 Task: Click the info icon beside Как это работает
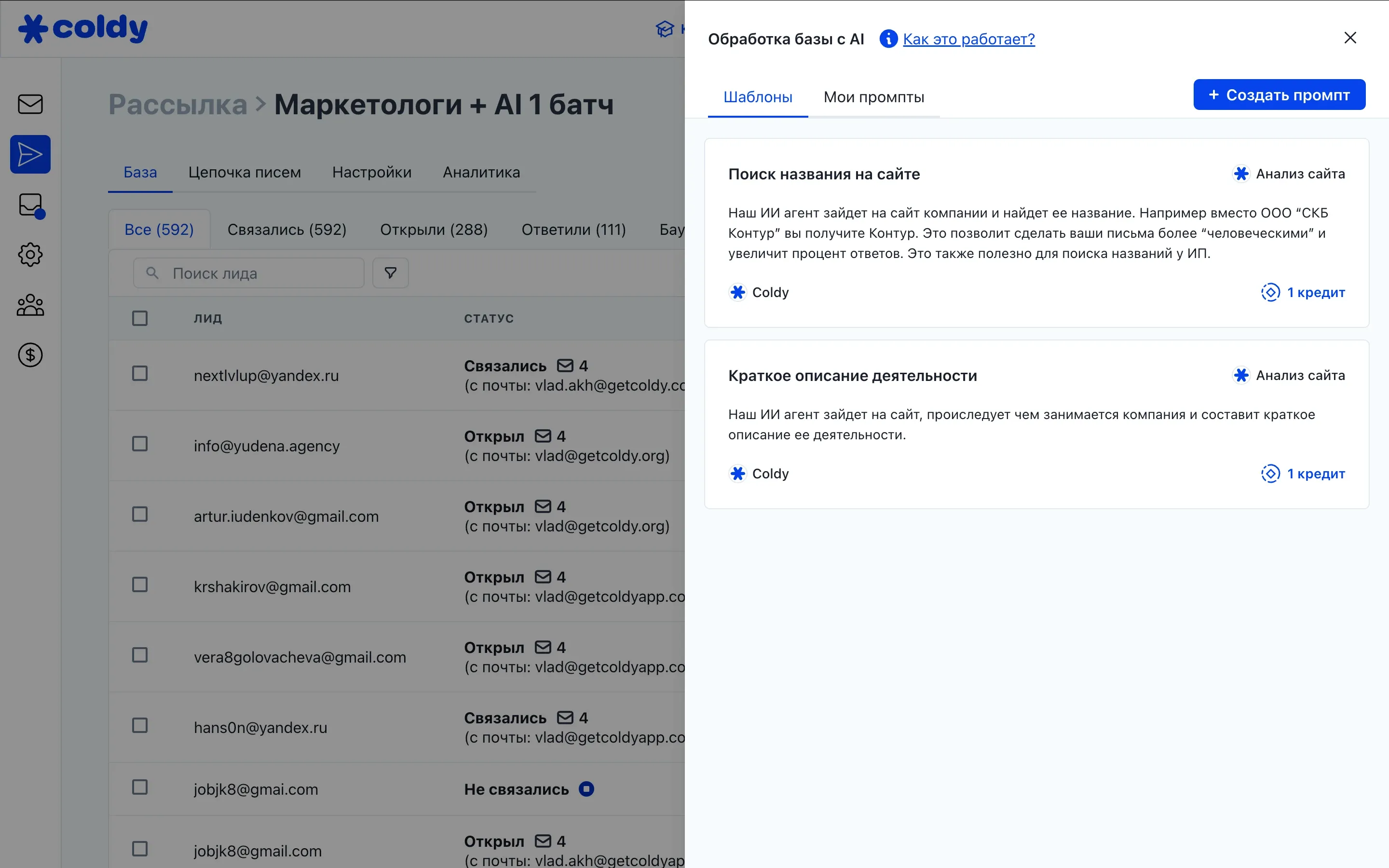click(x=888, y=39)
